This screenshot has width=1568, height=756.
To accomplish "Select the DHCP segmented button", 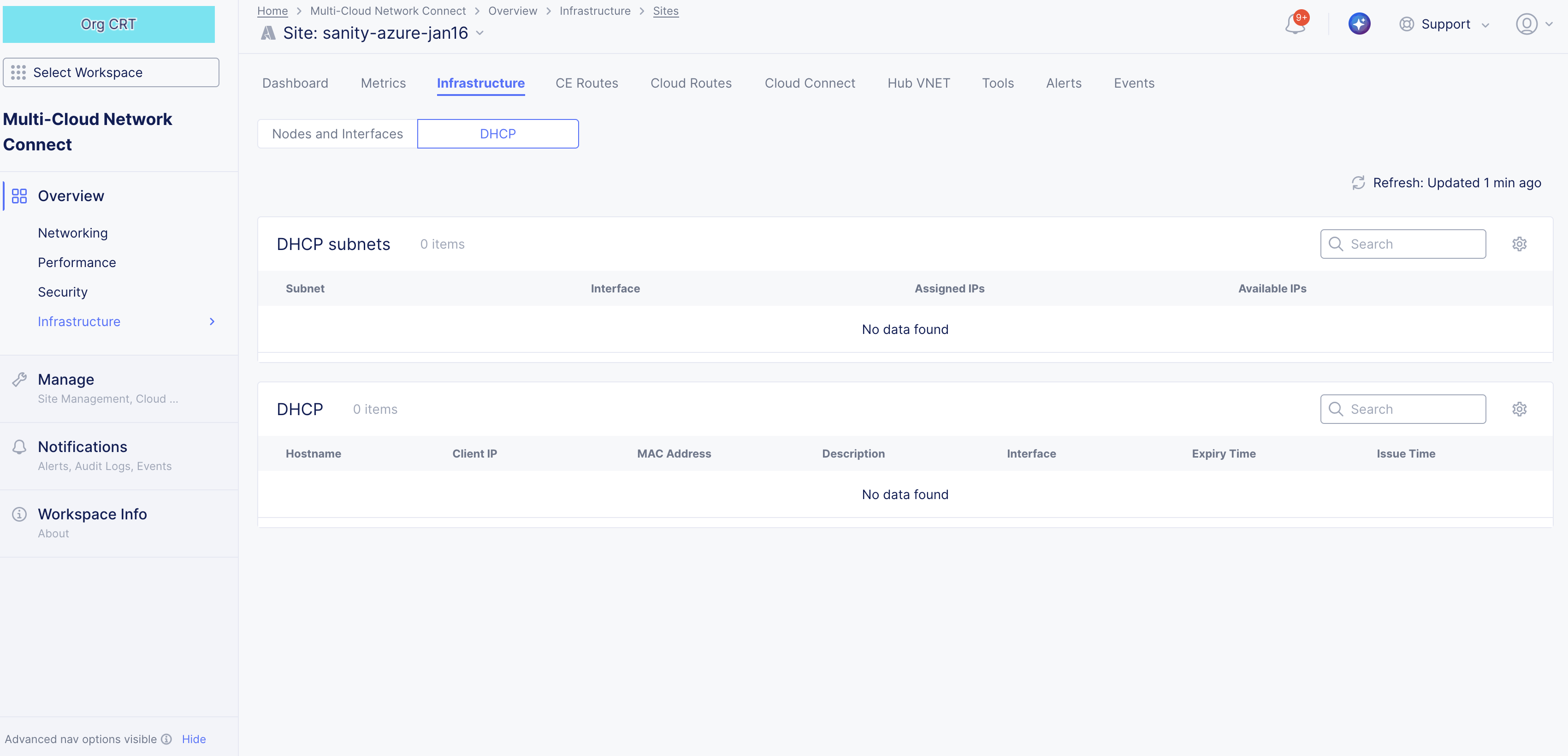I will pos(497,134).
